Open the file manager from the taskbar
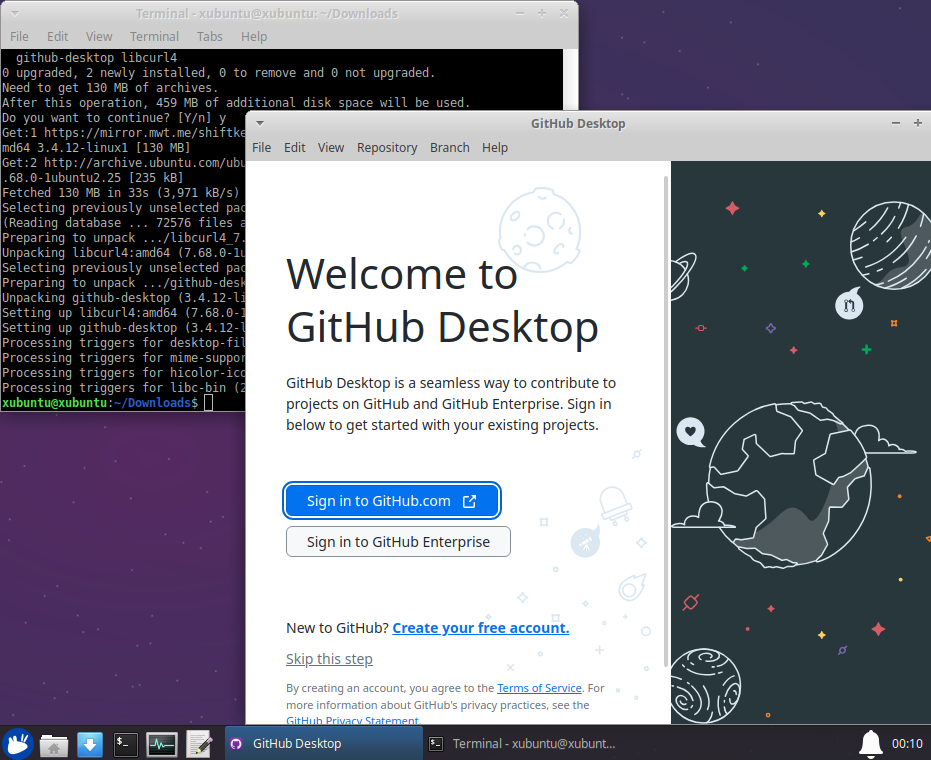This screenshot has width=931, height=760. tap(53, 744)
